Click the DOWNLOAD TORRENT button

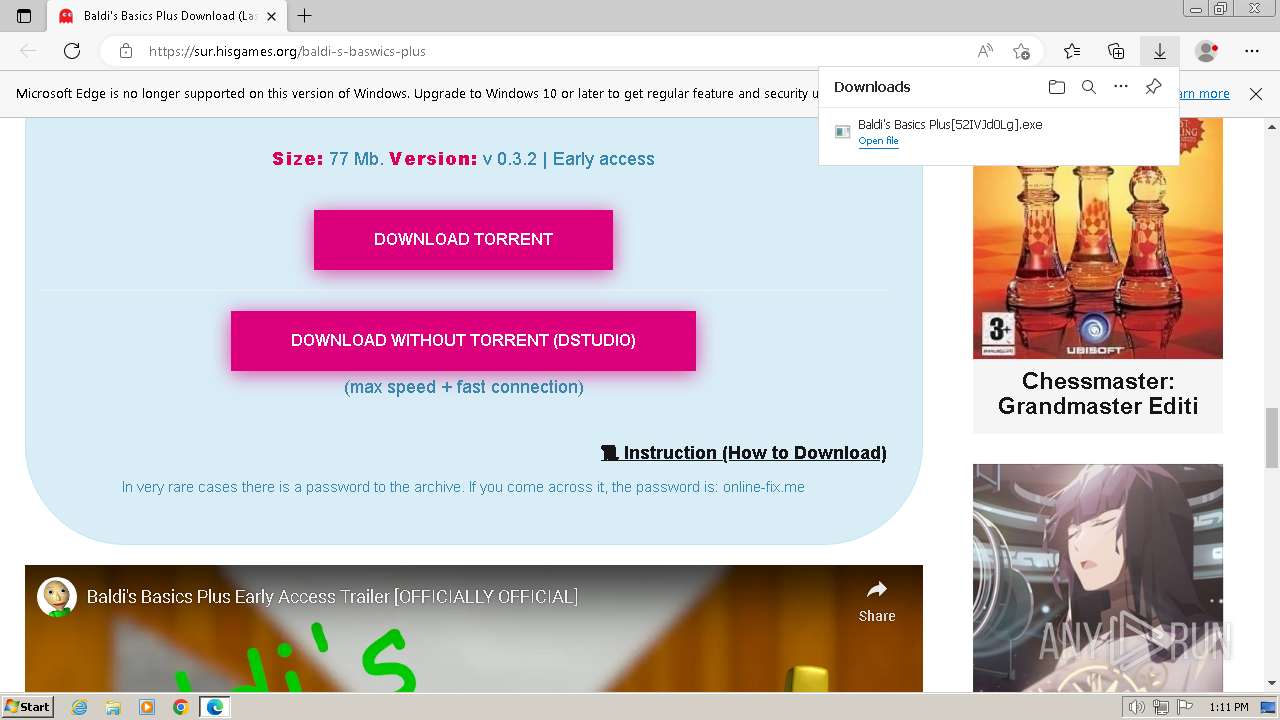463,240
